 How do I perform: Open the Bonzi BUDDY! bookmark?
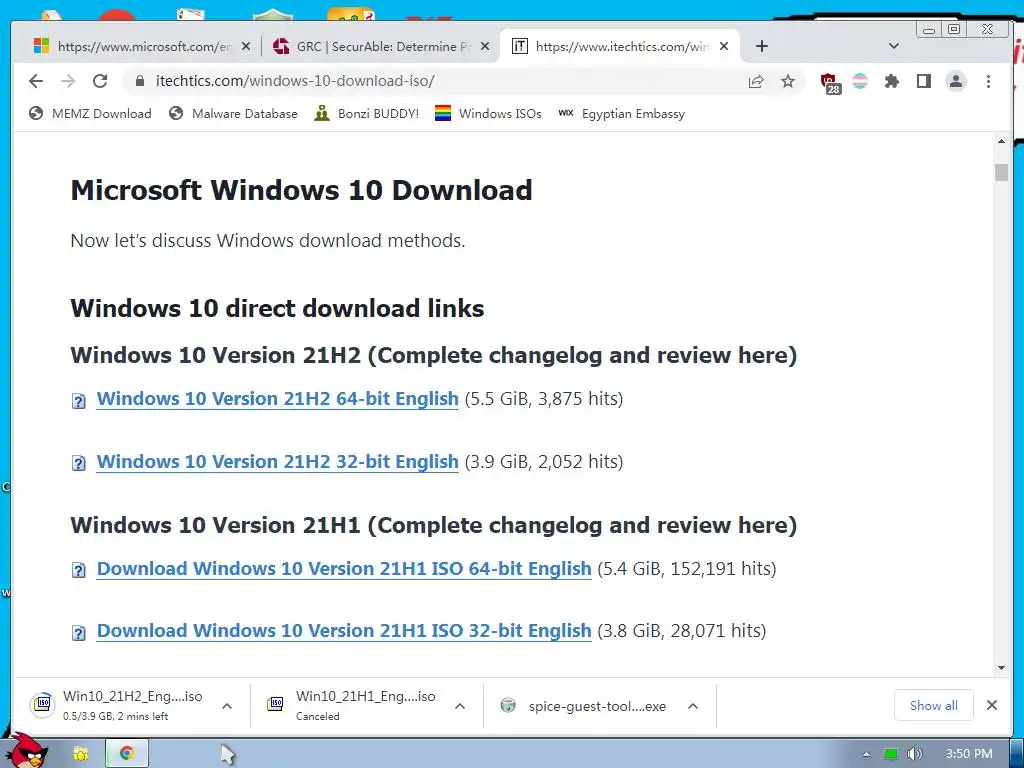(366, 114)
